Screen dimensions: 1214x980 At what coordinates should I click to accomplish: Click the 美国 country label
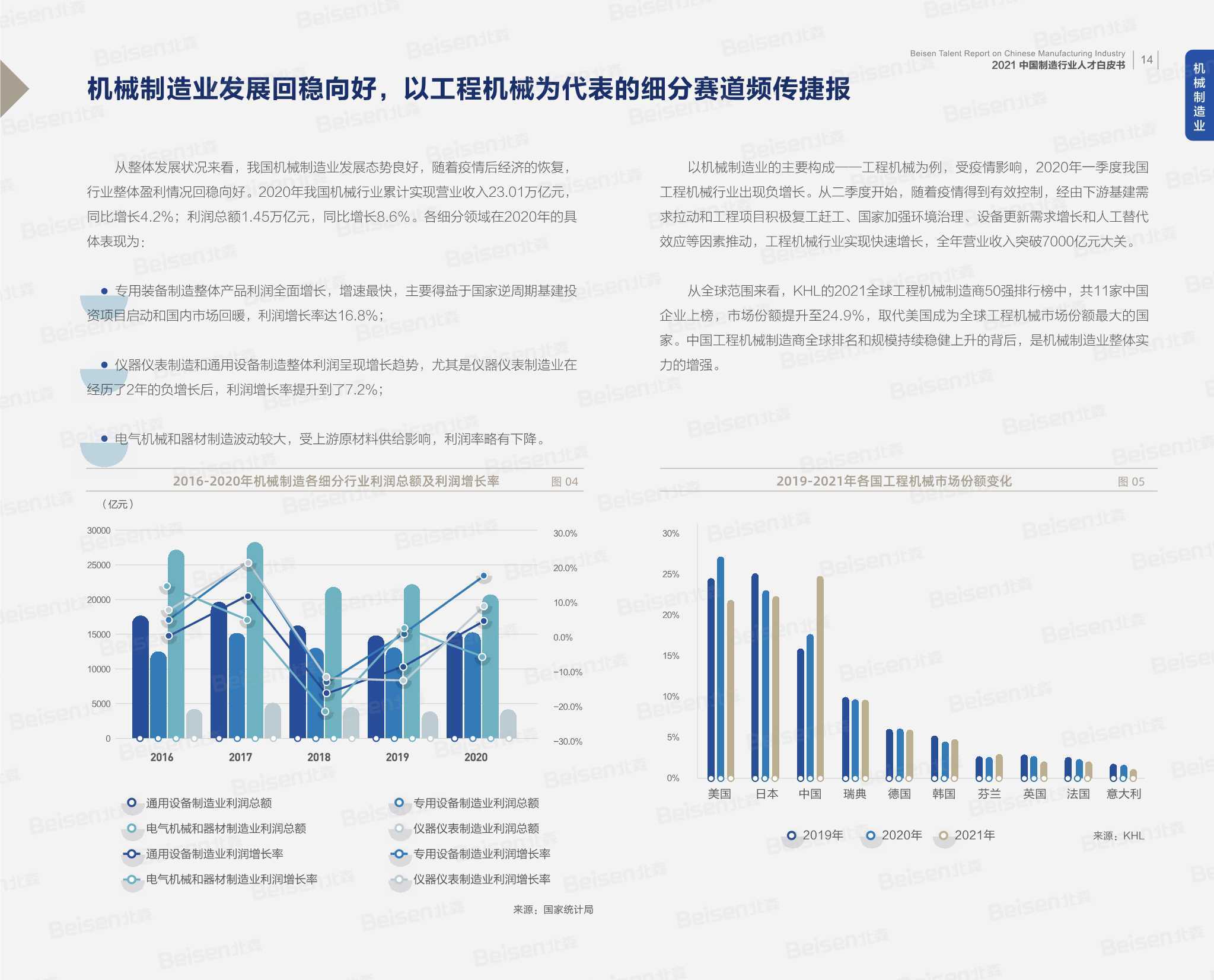pyautogui.click(x=719, y=794)
